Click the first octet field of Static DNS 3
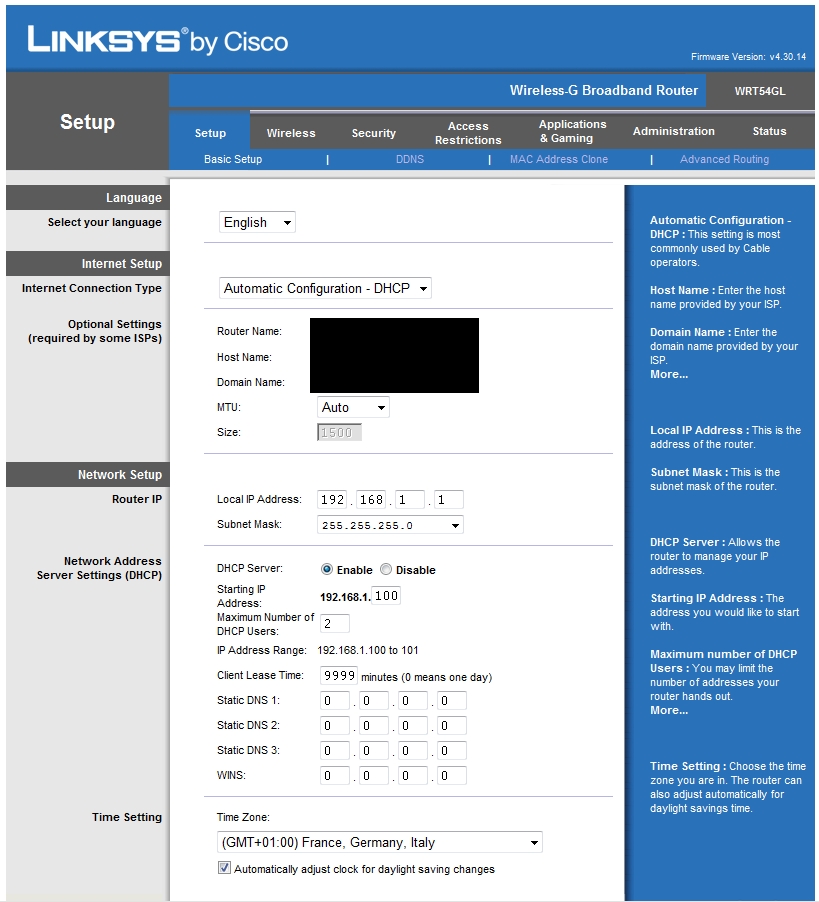This screenshot has width=819, height=902. [335, 751]
